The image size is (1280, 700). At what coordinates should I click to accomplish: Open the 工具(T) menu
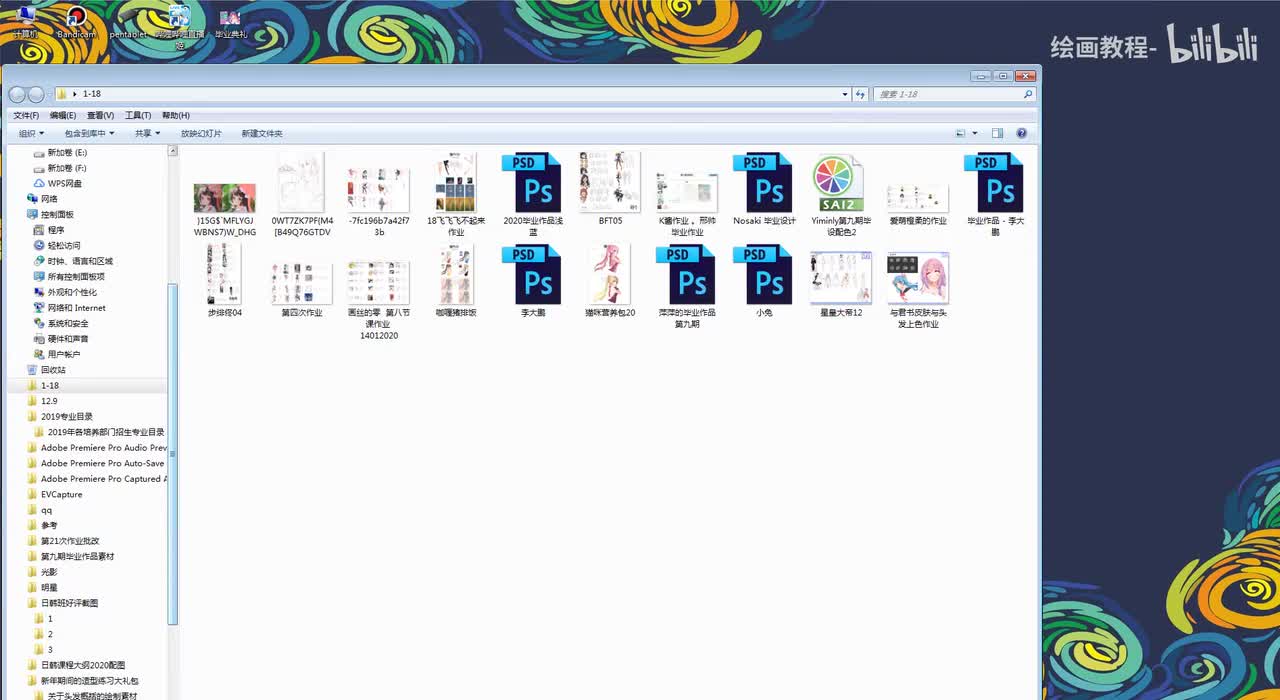[x=138, y=115]
